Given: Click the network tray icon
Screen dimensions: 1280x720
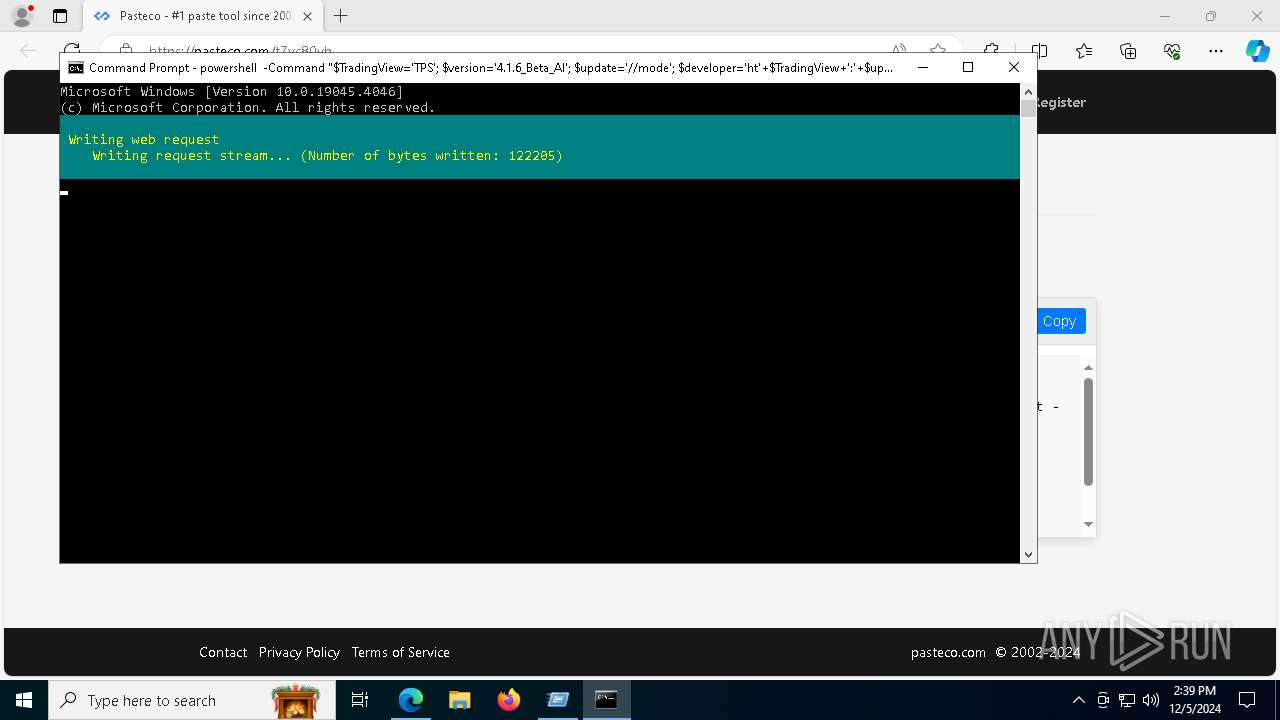Looking at the screenshot, I should click(x=1127, y=700).
